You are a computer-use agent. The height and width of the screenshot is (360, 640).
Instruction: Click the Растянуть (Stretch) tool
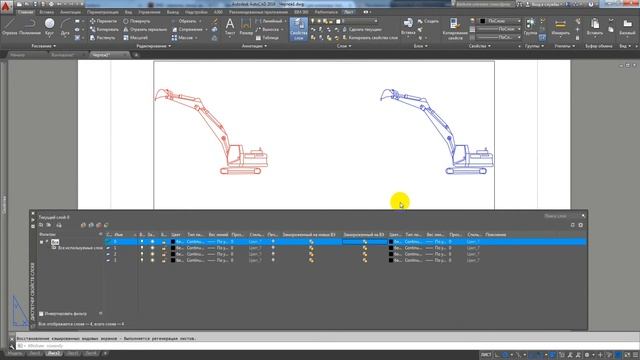102,38
